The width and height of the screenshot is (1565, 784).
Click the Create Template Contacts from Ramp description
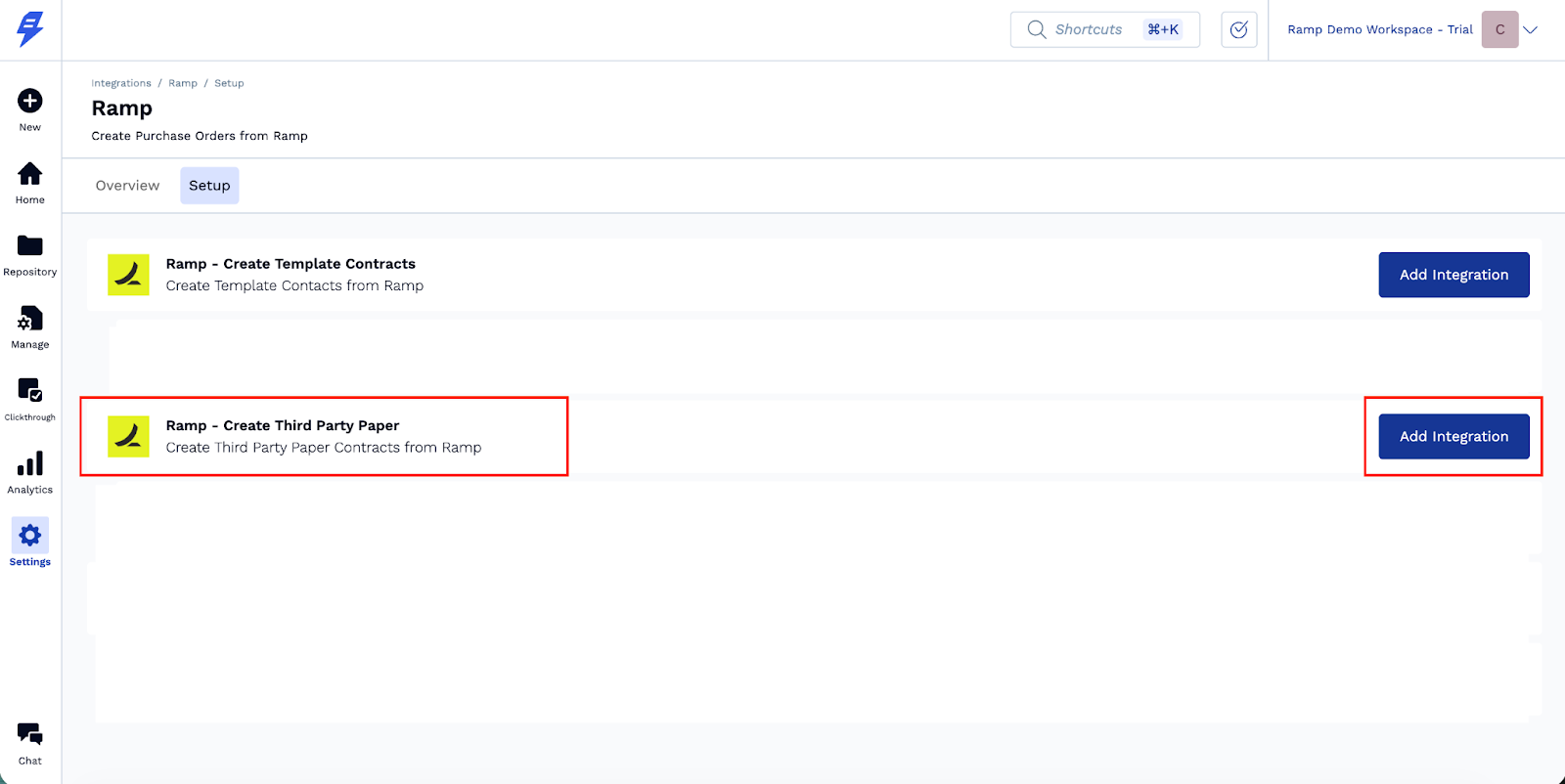coord(294,285)
